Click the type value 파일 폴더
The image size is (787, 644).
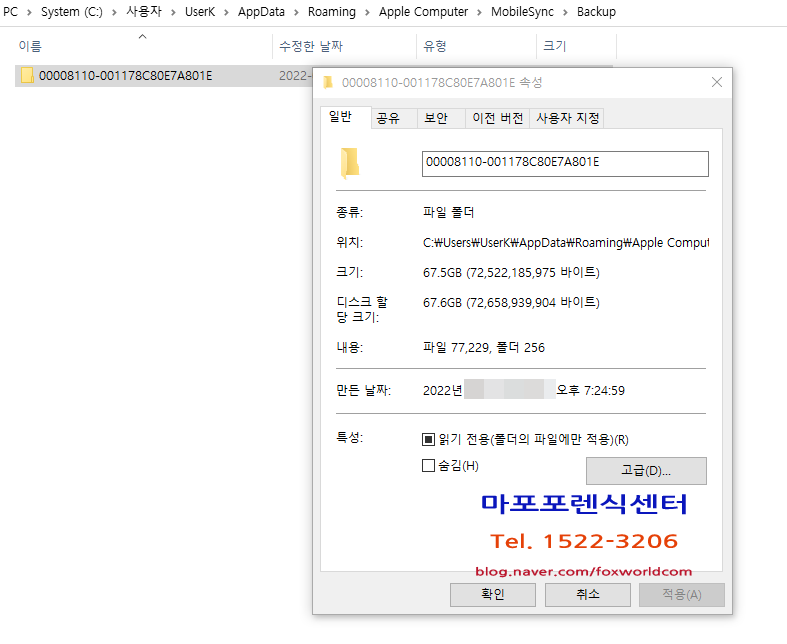click(448, 212)
